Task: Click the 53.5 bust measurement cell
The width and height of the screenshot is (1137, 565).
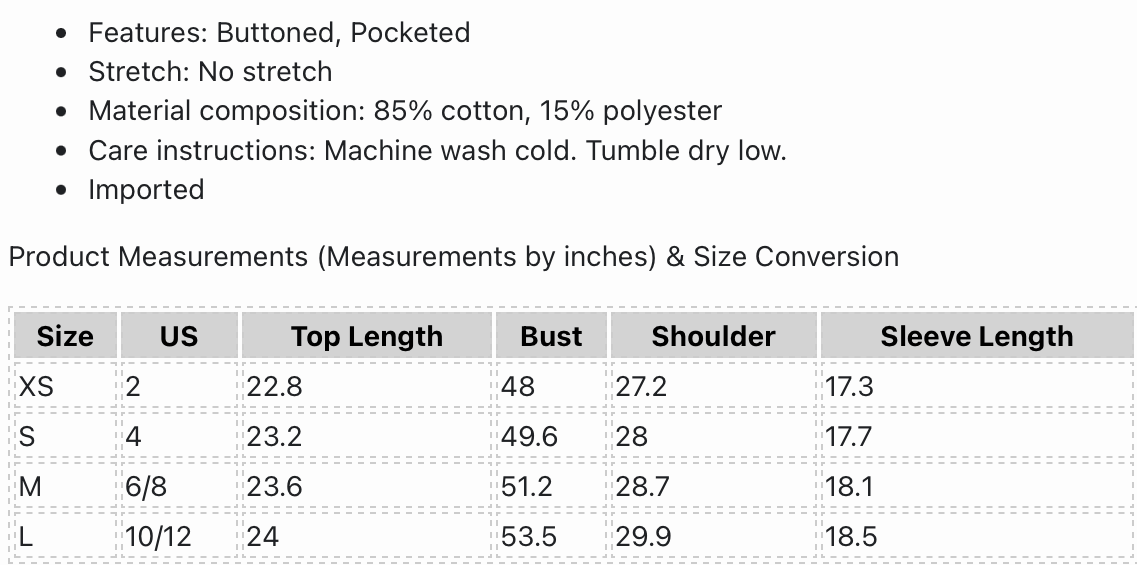Action: [x=529, y=536]
